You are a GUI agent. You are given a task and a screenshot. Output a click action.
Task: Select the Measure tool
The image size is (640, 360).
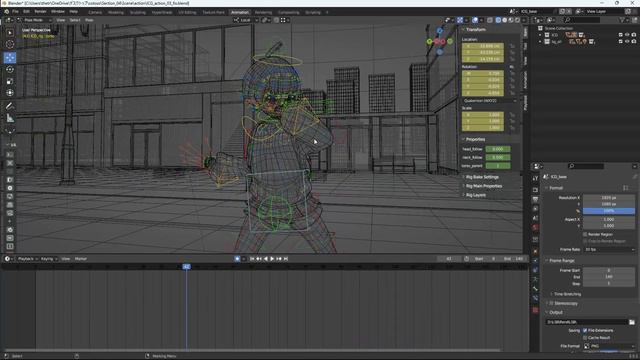click(10, 118)
